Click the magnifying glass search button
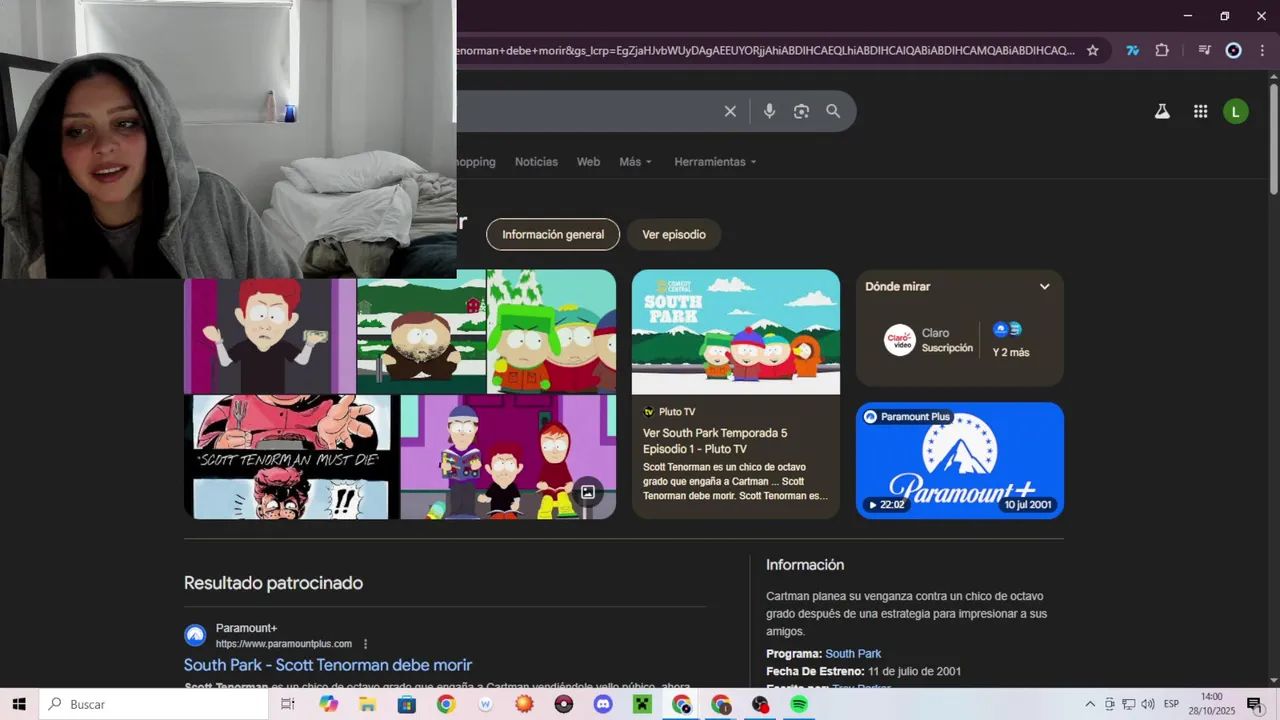 pyautogui.click(x=833, y=111)
